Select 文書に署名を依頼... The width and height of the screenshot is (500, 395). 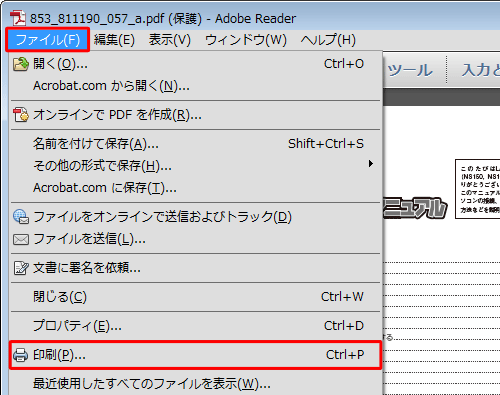[x=195, y=268]
